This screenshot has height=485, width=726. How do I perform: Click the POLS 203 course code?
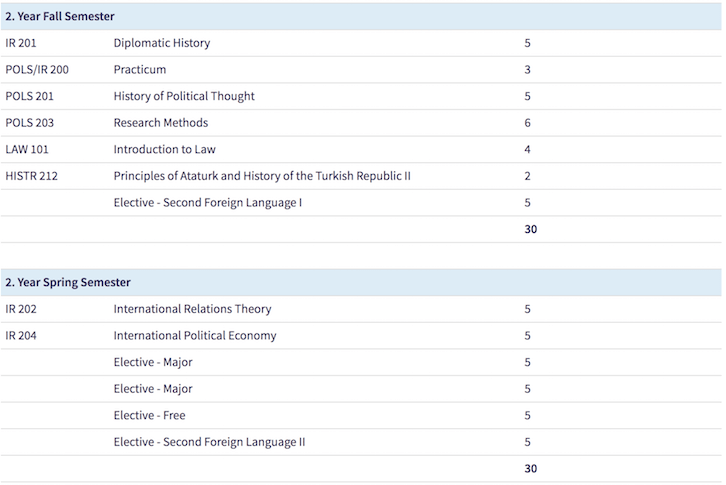point(29,123)
